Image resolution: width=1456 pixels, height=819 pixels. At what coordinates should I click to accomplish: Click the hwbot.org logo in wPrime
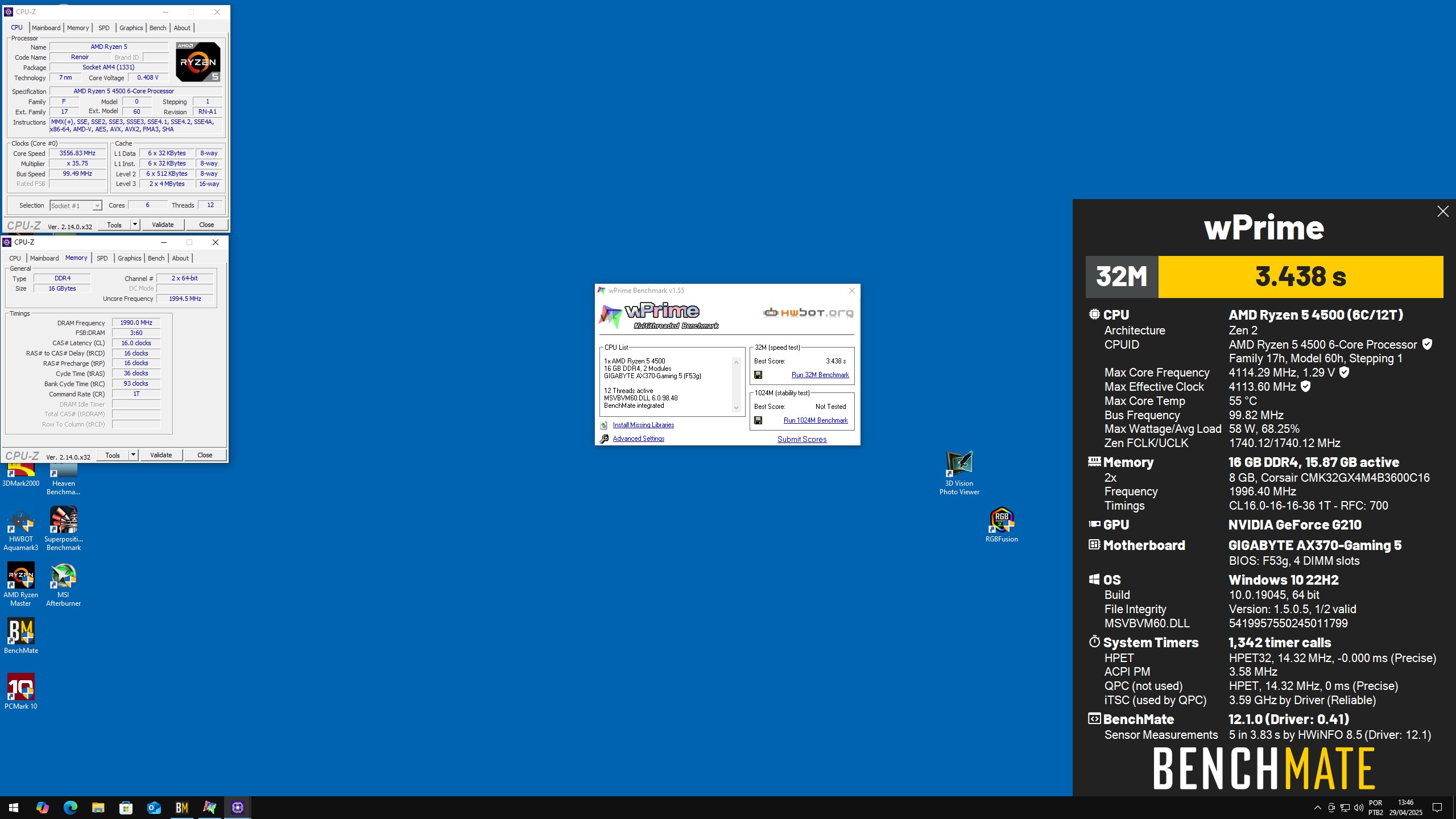tap(808, 312)
